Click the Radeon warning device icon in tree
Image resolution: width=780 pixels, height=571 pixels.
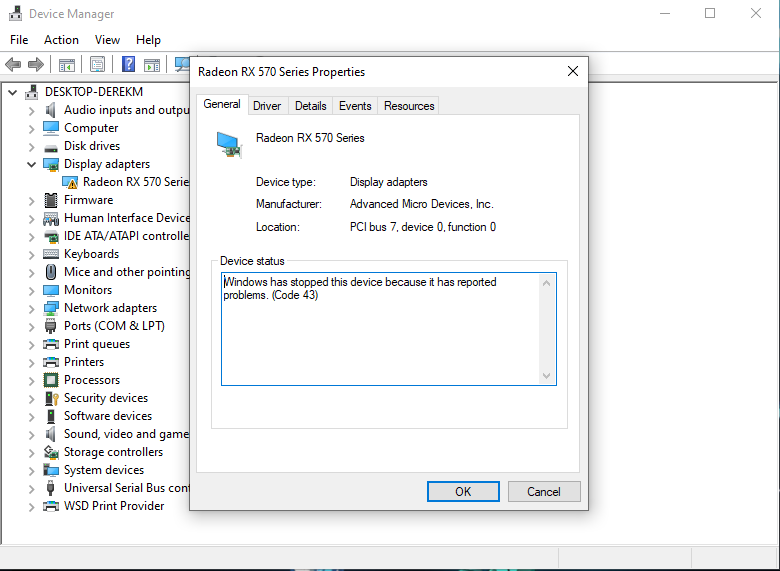70,183
